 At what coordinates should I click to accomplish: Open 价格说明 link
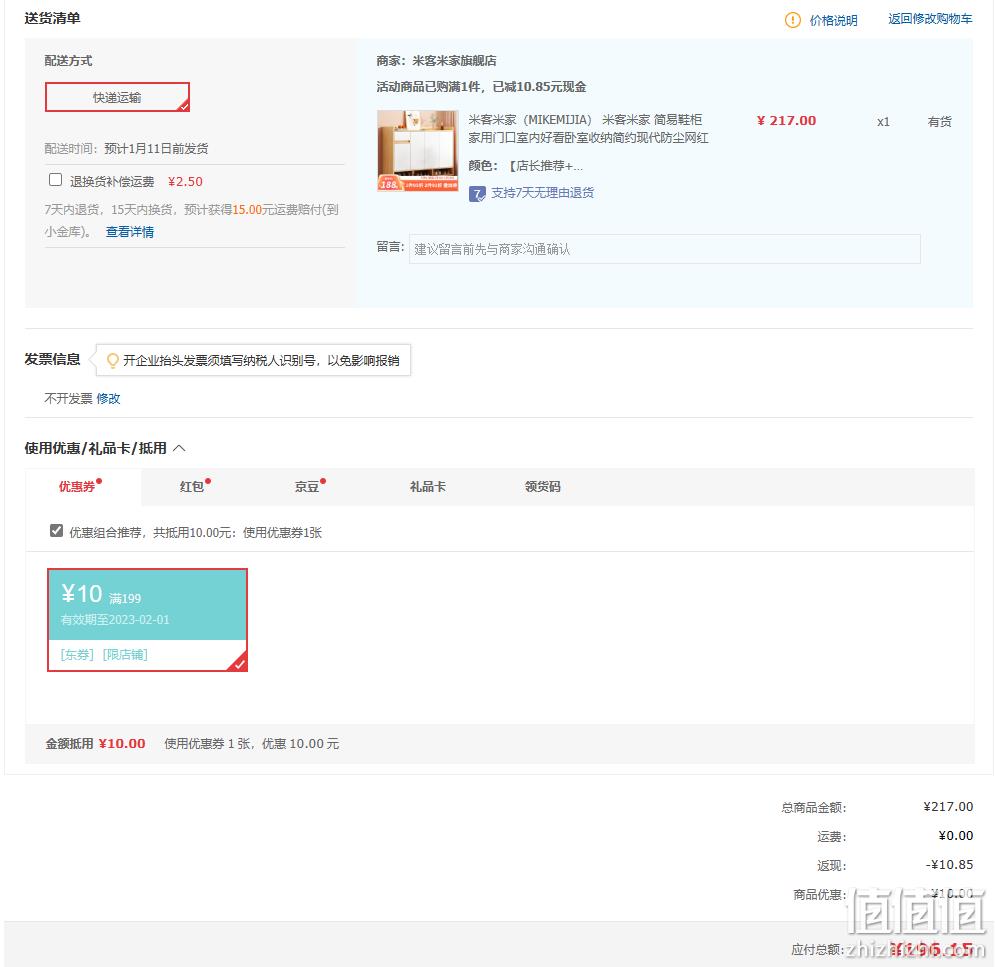[x=833, y=20]
